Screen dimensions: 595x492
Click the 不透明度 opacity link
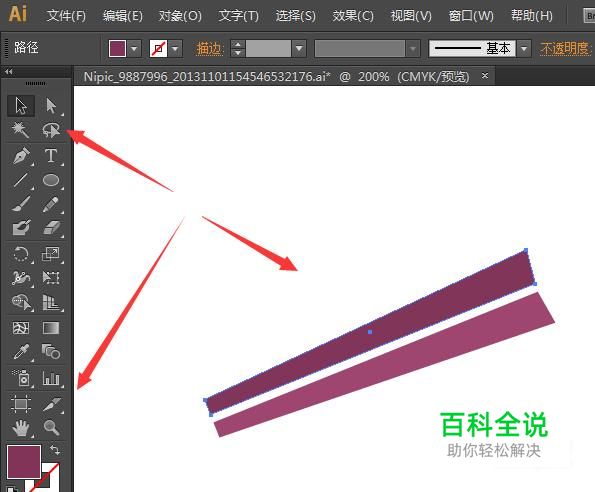click(x=565, y=49)
